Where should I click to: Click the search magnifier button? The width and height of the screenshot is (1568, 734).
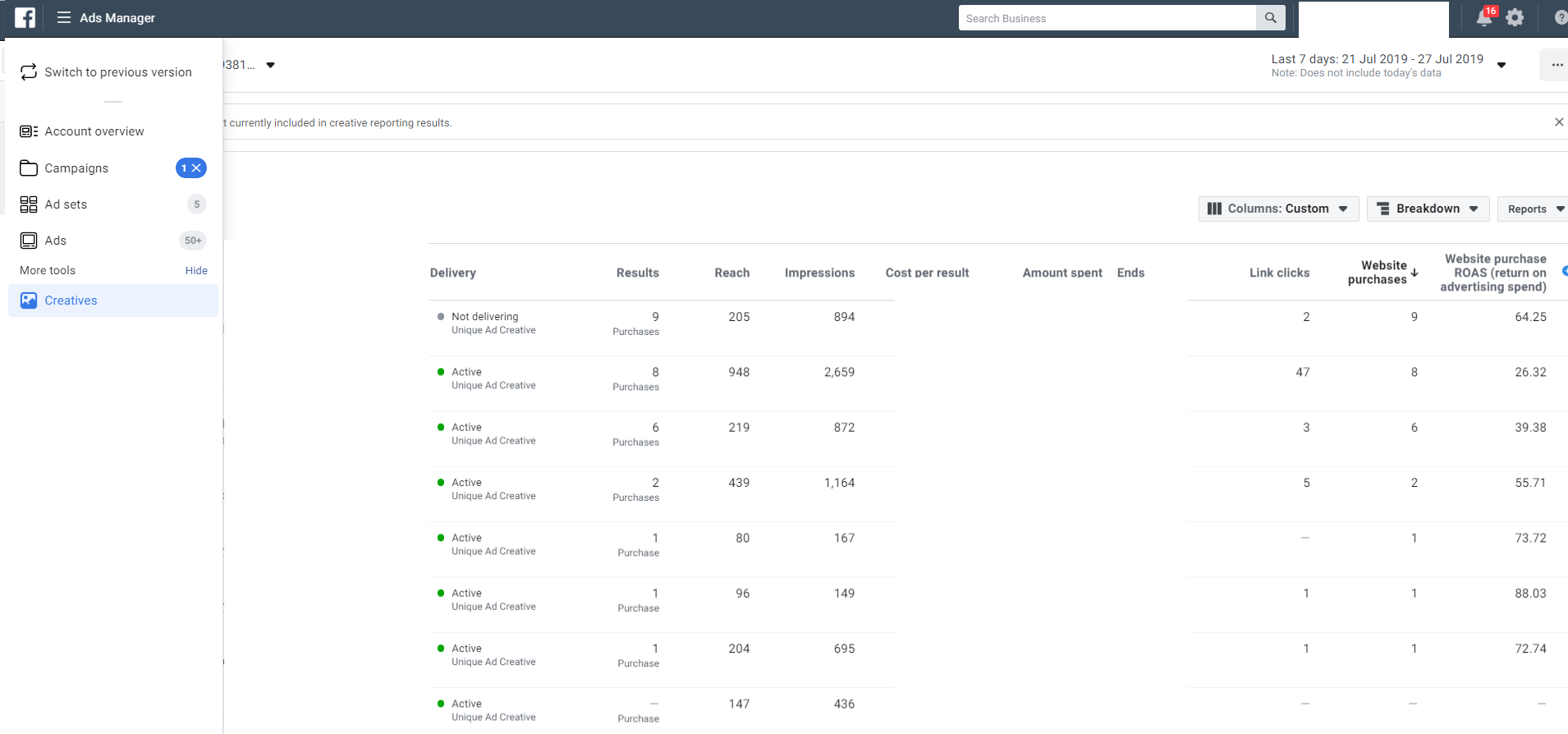point(1270,18)
